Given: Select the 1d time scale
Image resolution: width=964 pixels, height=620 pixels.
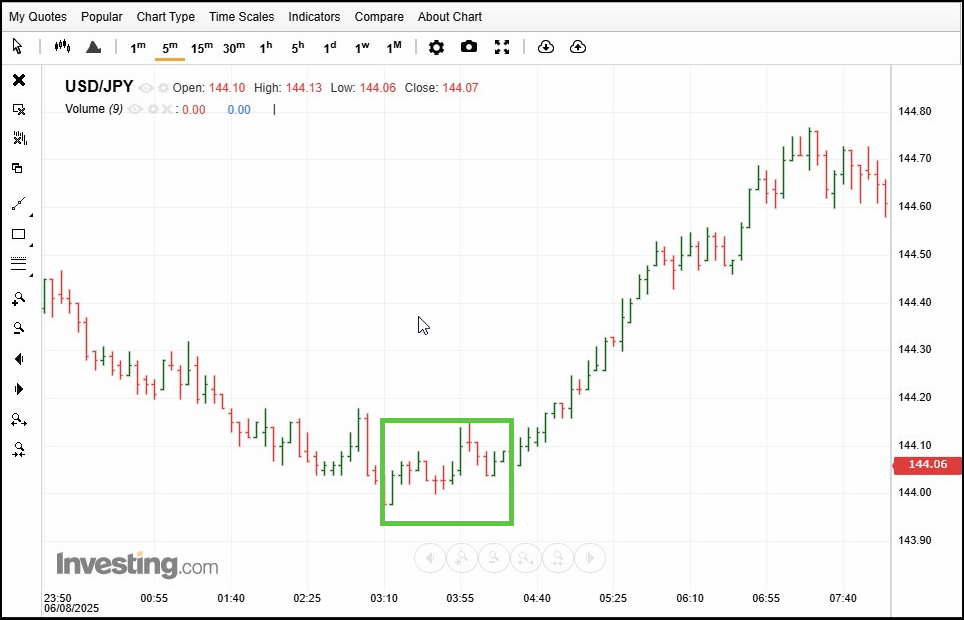Looking at the screenshot, I should point(330,47).
